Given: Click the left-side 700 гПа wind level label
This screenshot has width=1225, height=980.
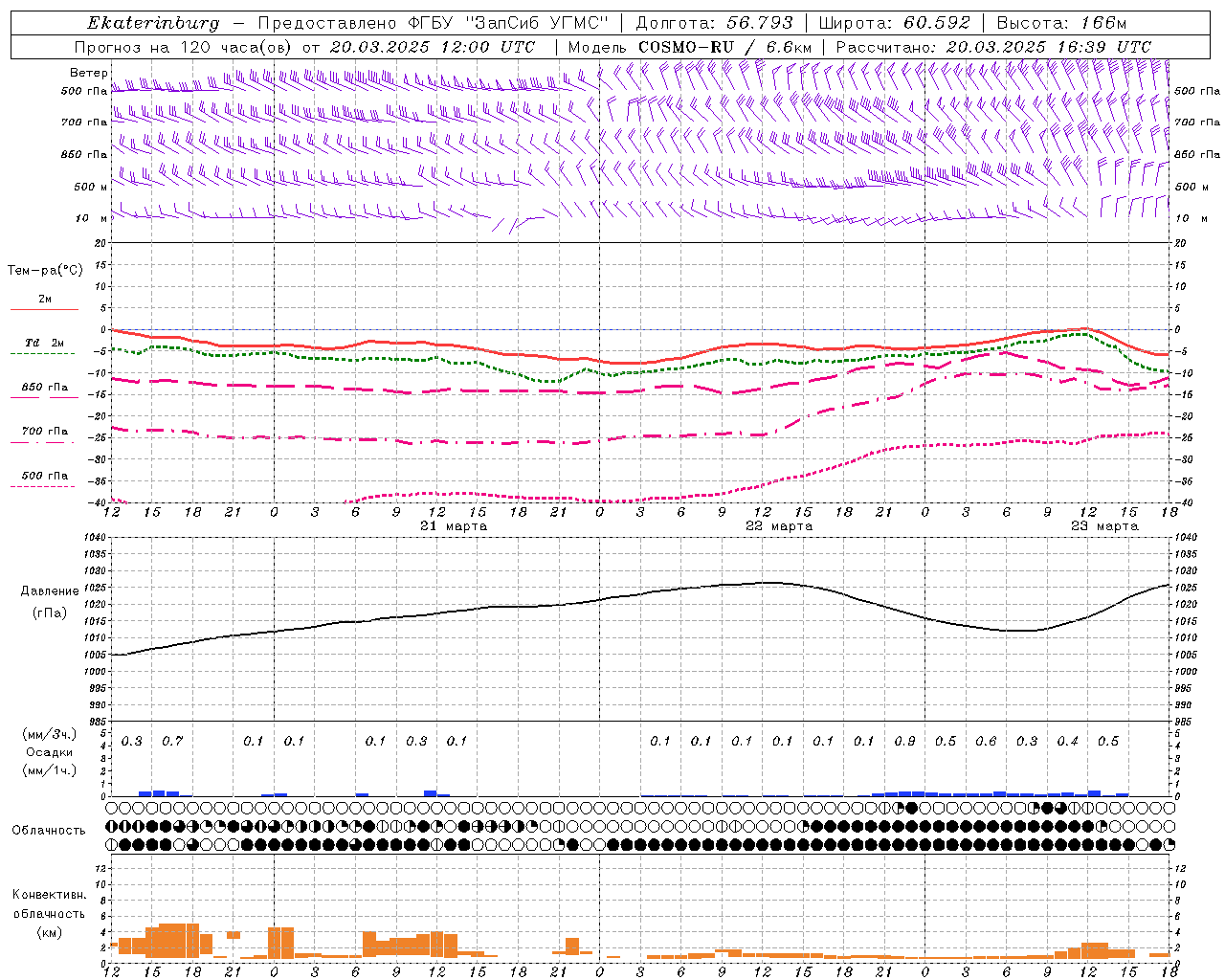Looking at the screenshot, I should coord(84,122).
